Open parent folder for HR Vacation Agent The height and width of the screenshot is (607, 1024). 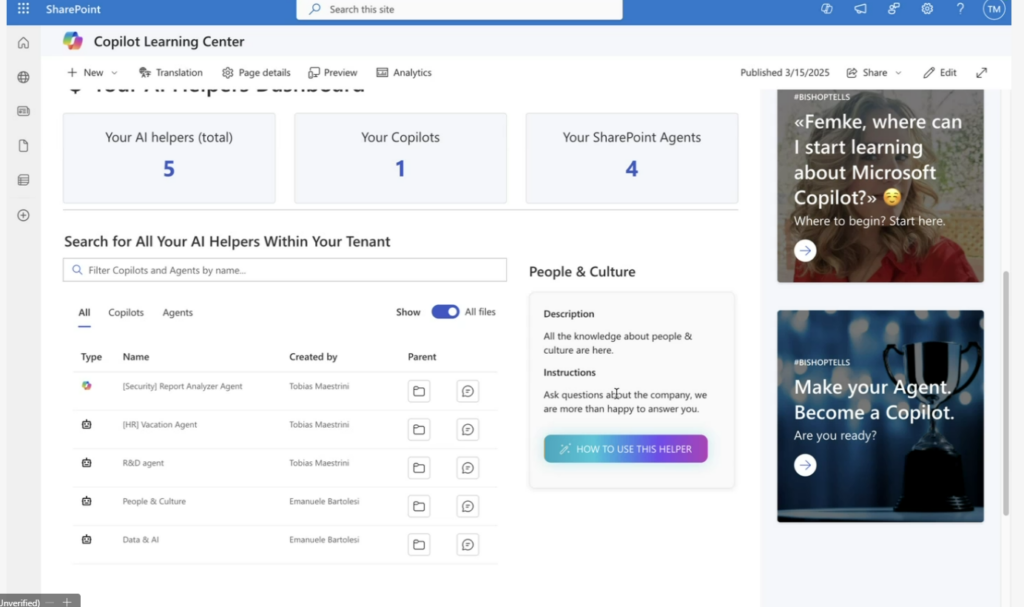click(x=419, y=429)
